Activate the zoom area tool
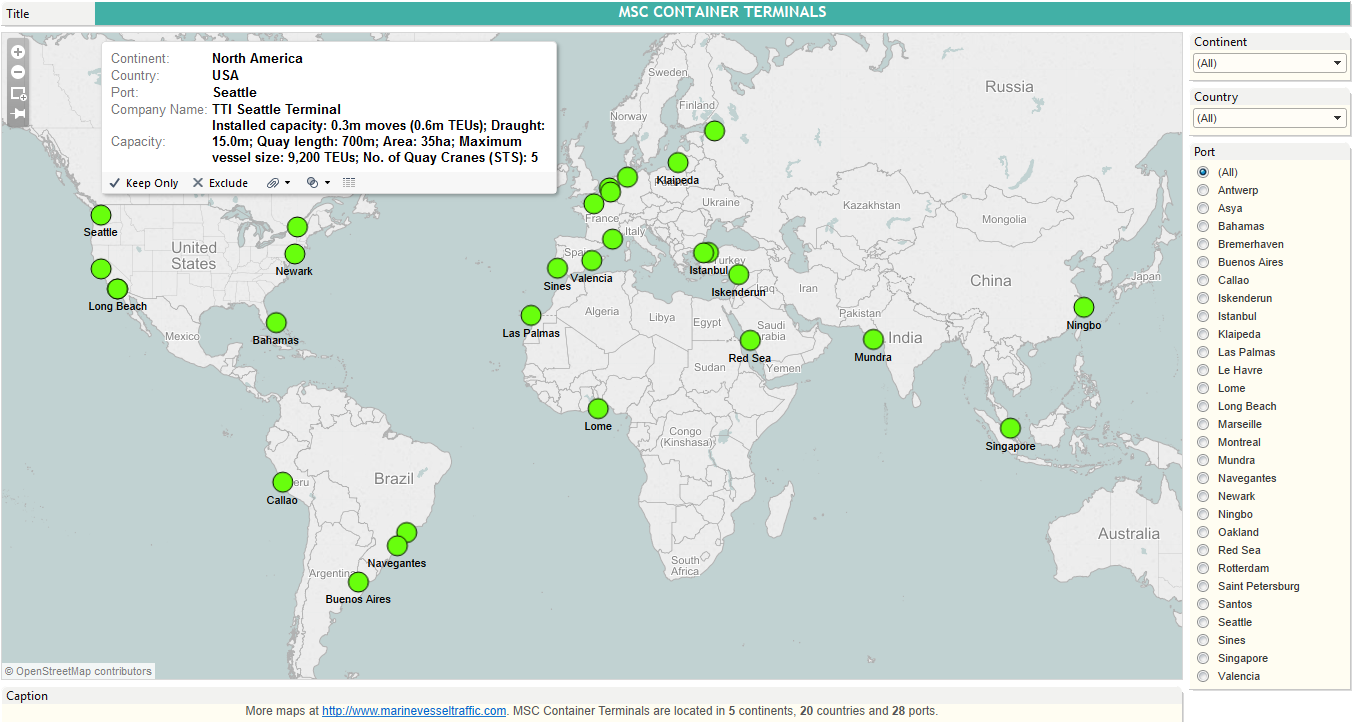This screenshot has height=722, width=1356. [18, 93]
